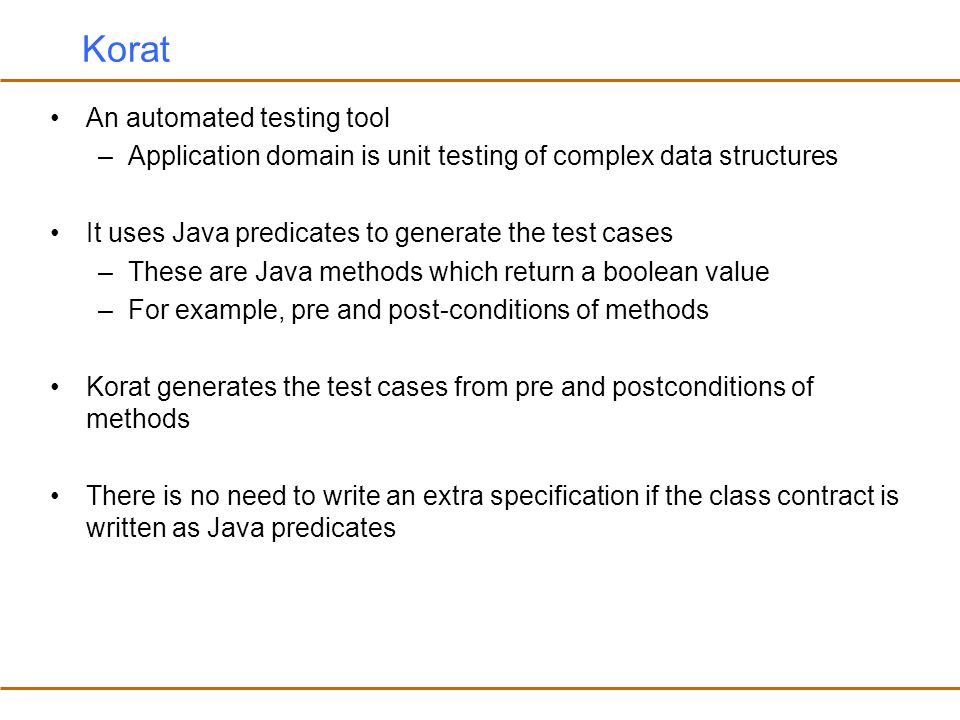Click the 'Application domain is unit testing' sub-bullet
Screen dimensions: 960x720
[482, 156]
